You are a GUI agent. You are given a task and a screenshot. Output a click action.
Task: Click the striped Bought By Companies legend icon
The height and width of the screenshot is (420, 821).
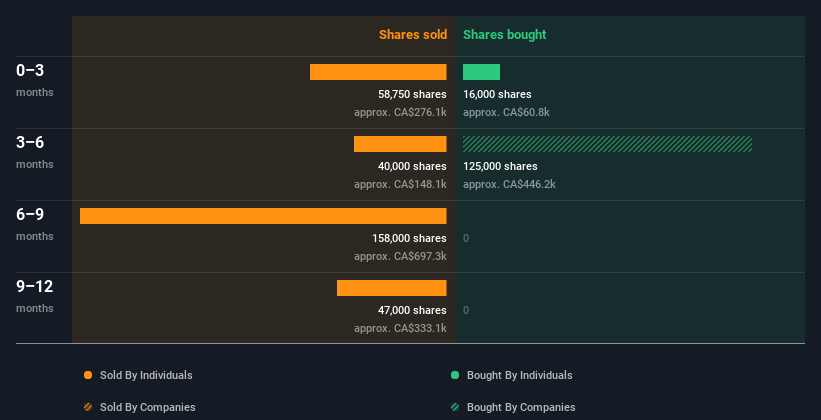pos(455,407)
